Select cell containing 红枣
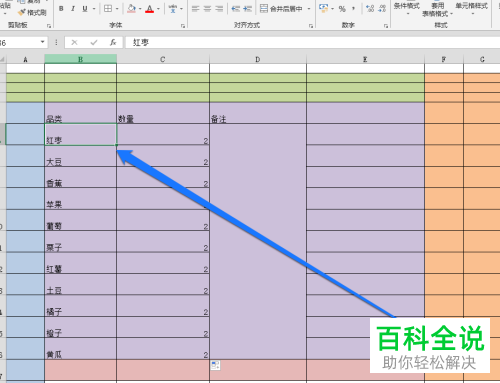This screenshot has height=383, width=500. click(x=80, y=134)
